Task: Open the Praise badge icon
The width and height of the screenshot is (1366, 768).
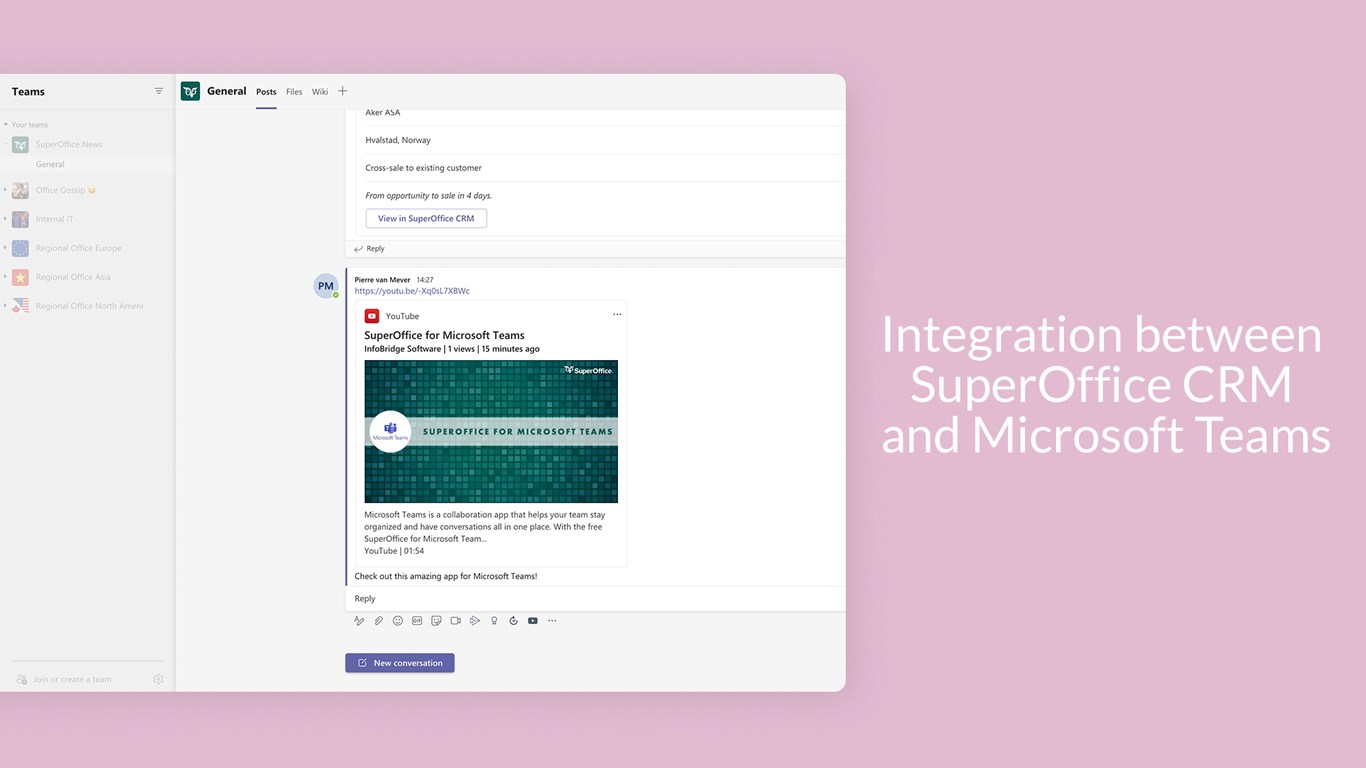Action: (494, 621)
